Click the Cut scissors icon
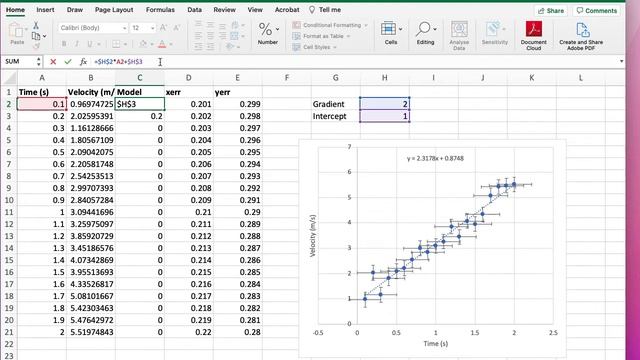640x360 pixels. pyautogui.click(x=36, y=25)
